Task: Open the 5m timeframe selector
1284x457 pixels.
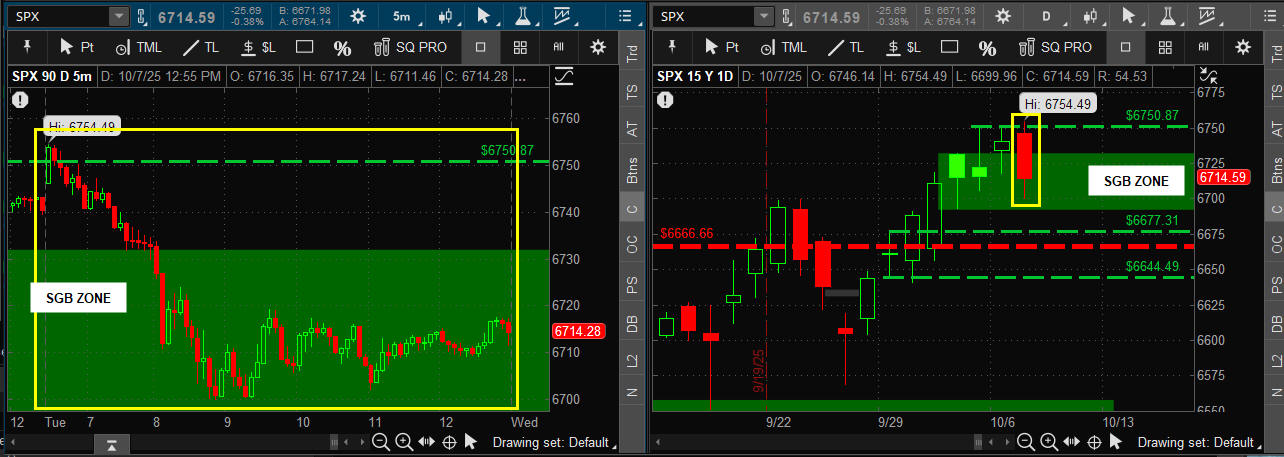Action: (x=401, y=16)
